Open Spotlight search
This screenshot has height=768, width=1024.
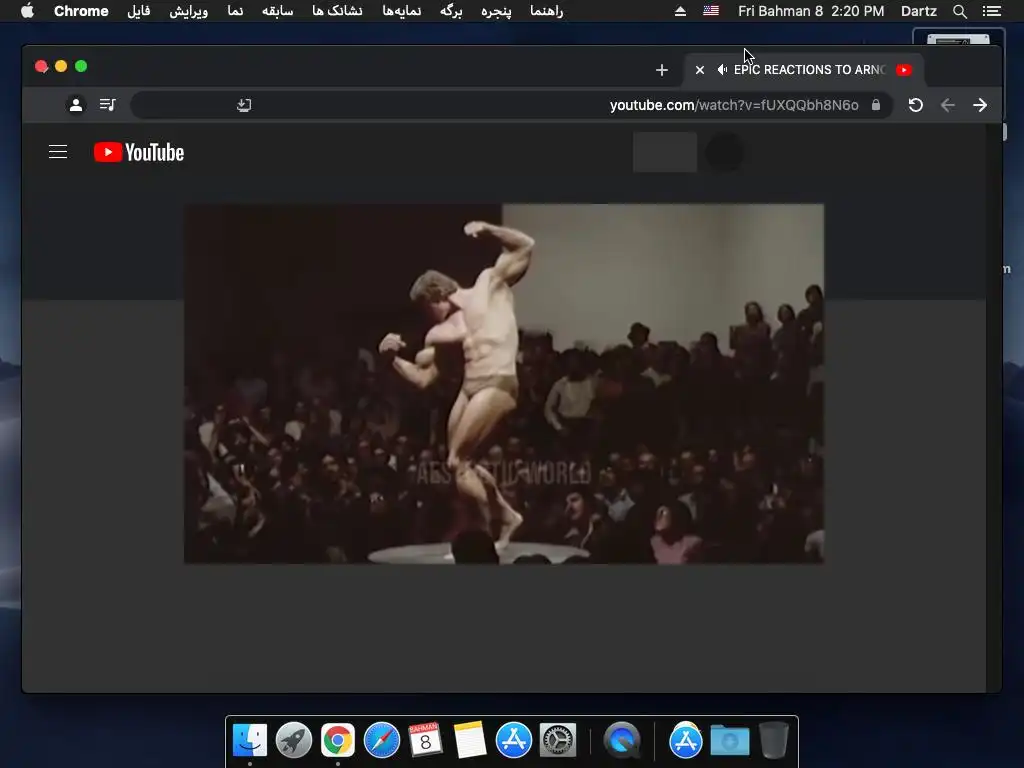(x=959, y=11)
